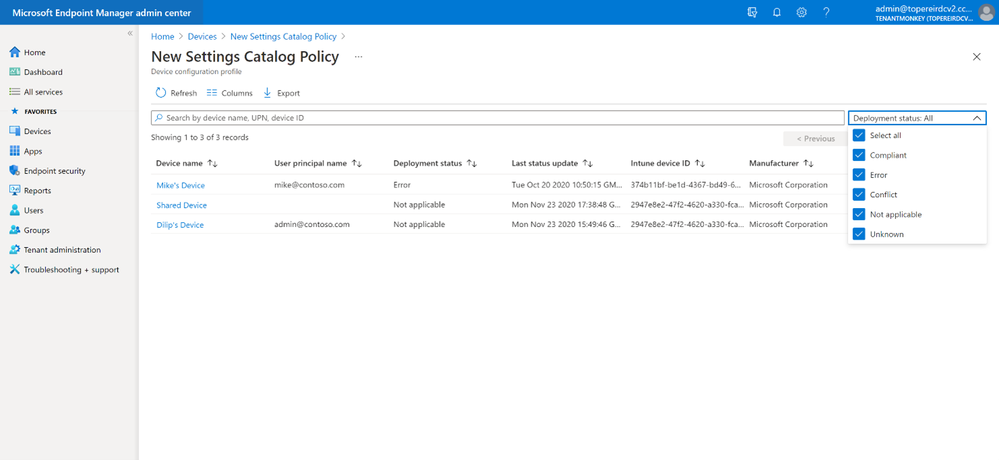Click the Users person icon in sidebar
Screen dimensions: 999x460
tap(15, 210)
